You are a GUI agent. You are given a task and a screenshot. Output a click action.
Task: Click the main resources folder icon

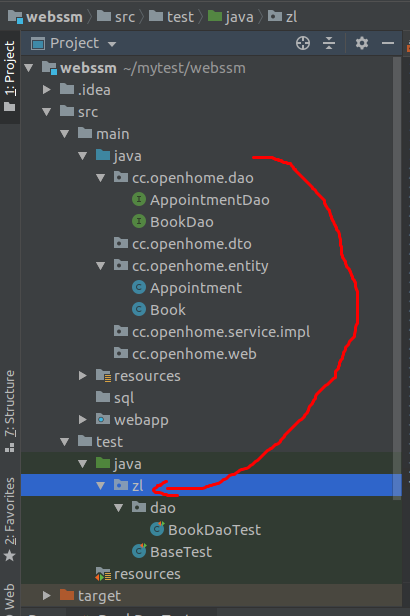tap(103, 376)
